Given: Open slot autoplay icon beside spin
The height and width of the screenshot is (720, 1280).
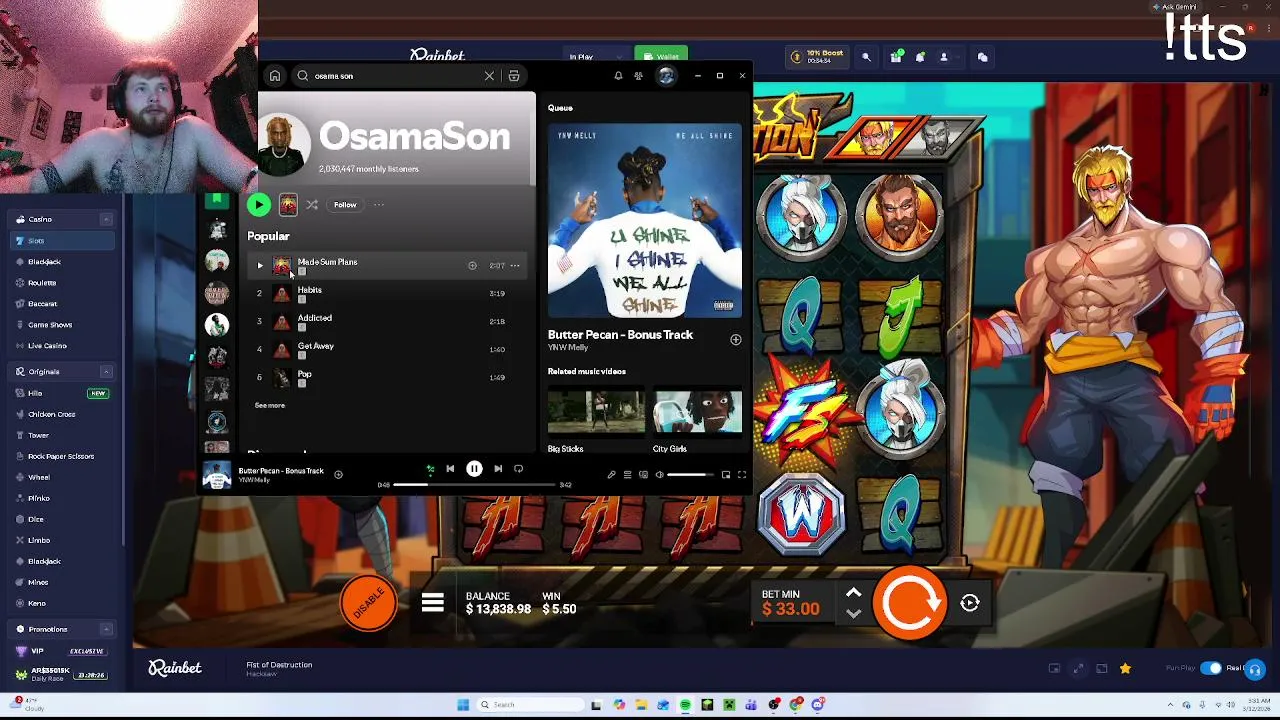Looking at the screenshot, I should click(x=970, y=603).
